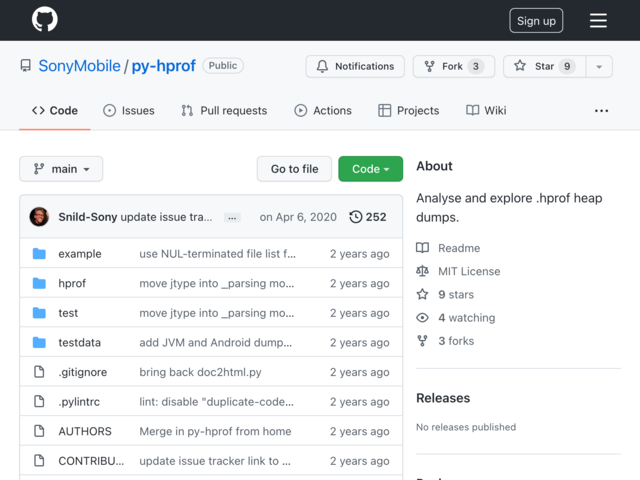Open the test folder

tap(68, 313)
